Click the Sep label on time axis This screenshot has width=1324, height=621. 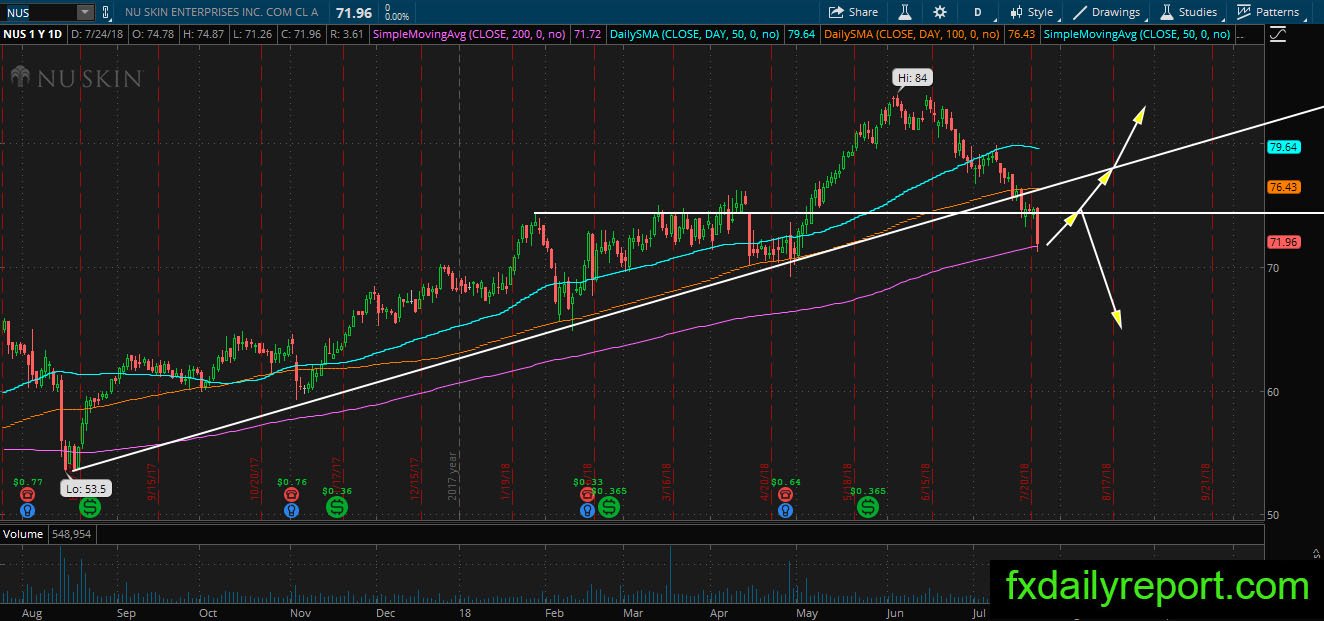tap(126, 612)
